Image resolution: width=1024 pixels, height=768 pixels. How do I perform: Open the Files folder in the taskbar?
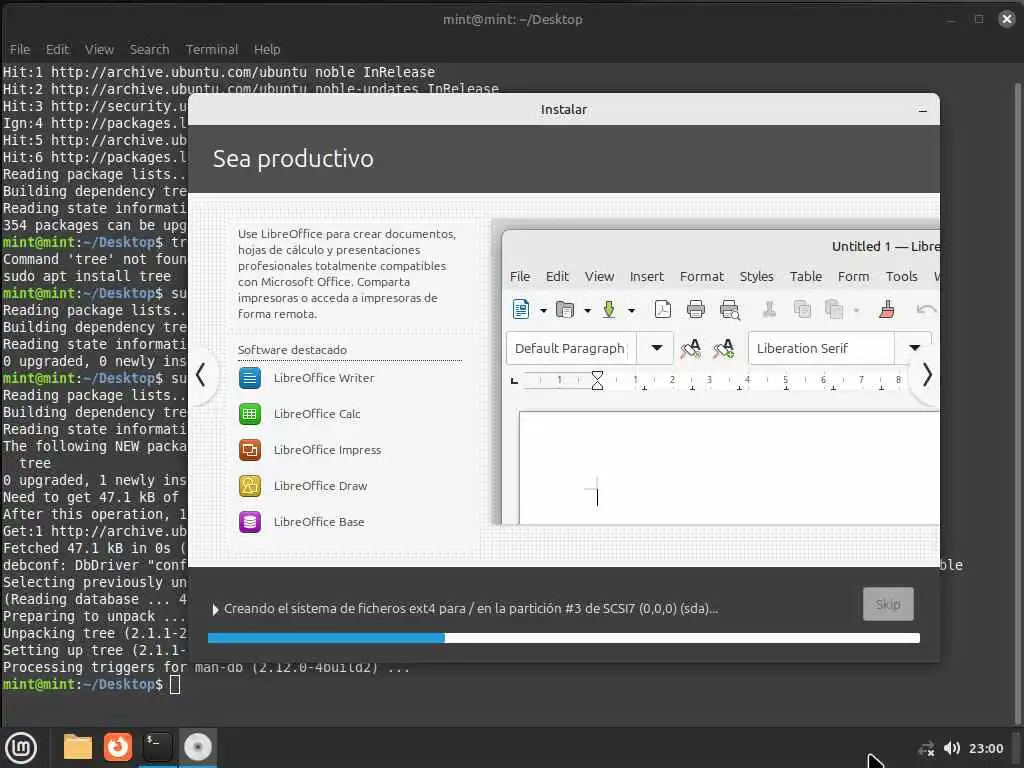(78, 747)
